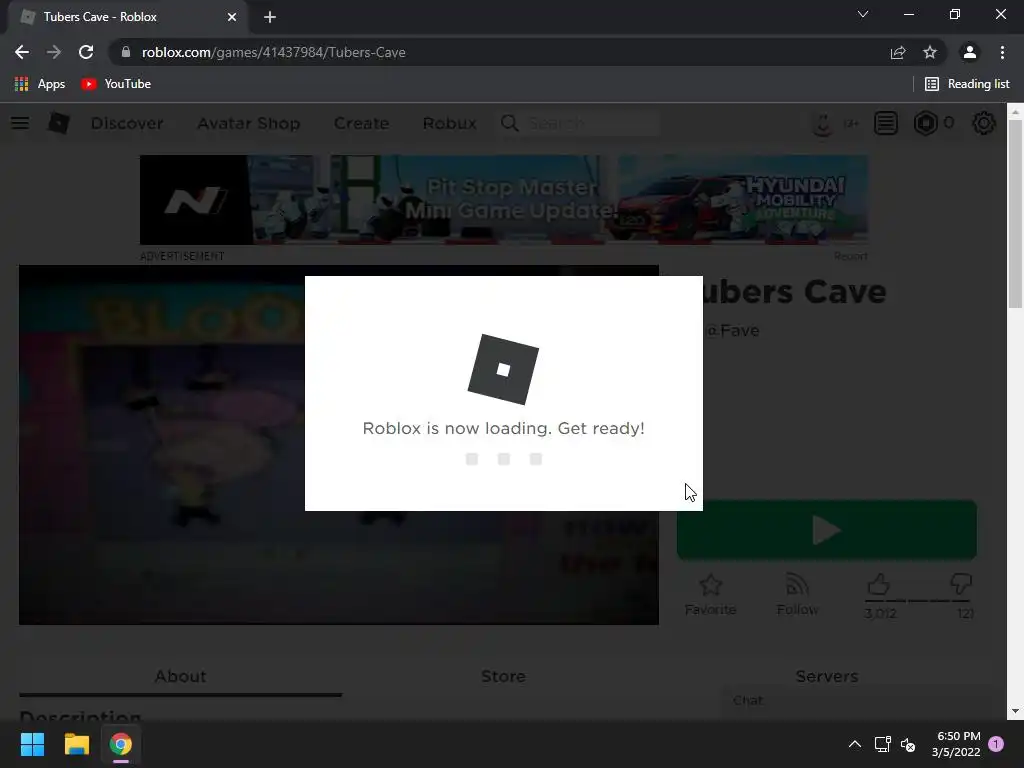Screen dimensions: 1024x768
Task: Open the Avatar Shop menu item
Action: pyautogui.click(x=249, y=123)
